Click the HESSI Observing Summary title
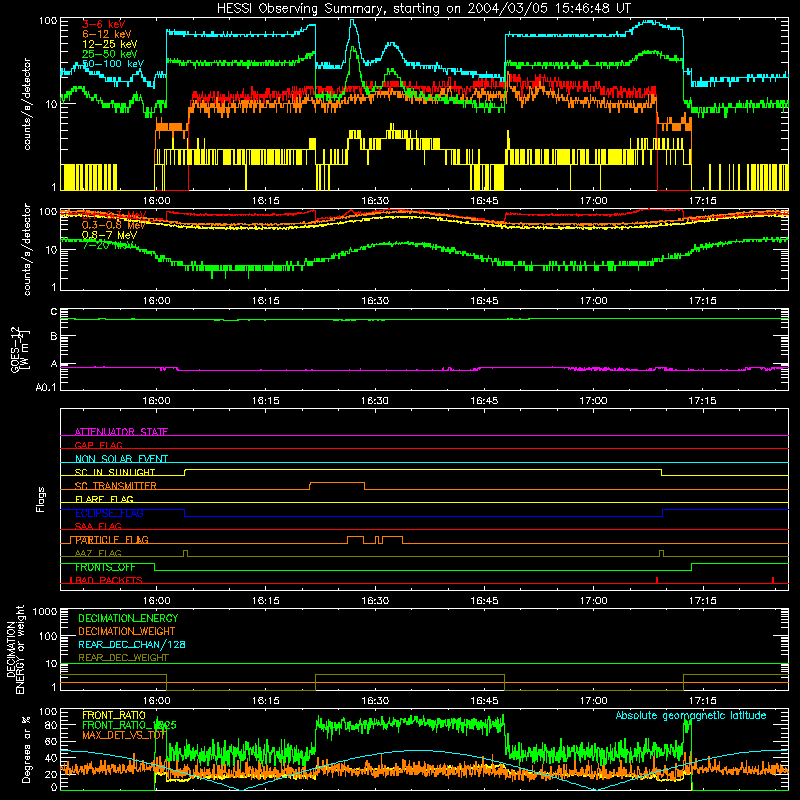This screenshot has height=800, width=800. click(424, 8)
